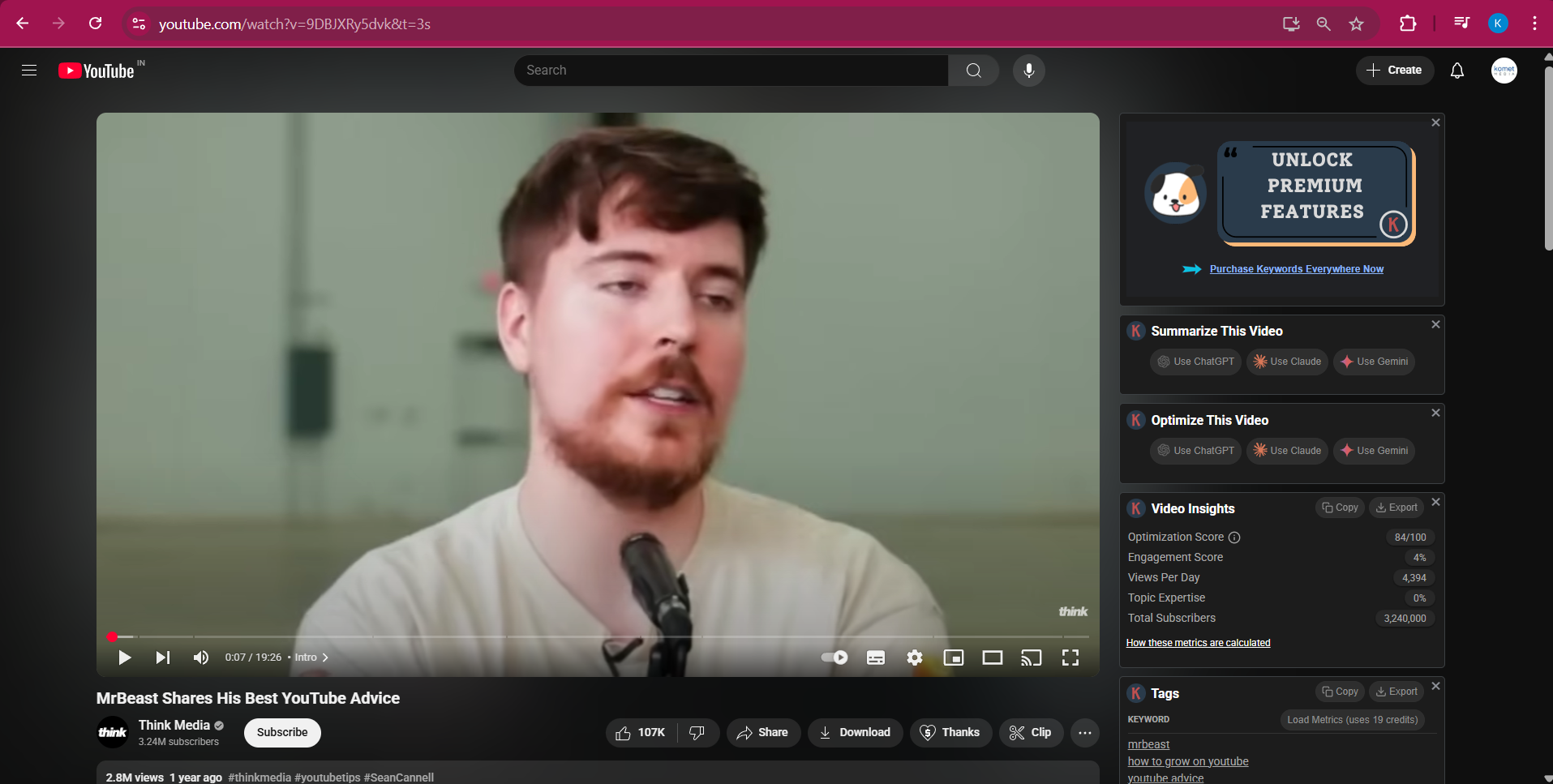
Task: Download the video
Action: [855, 733]
